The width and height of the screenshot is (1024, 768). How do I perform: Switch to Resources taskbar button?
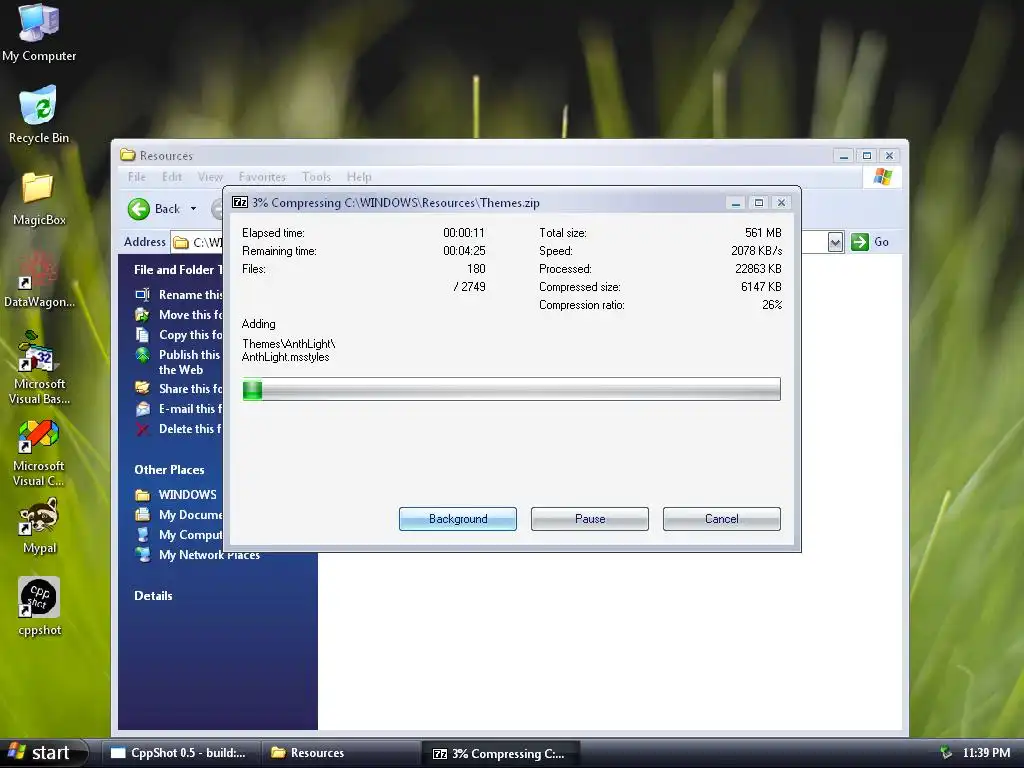(x=340, y=753)
